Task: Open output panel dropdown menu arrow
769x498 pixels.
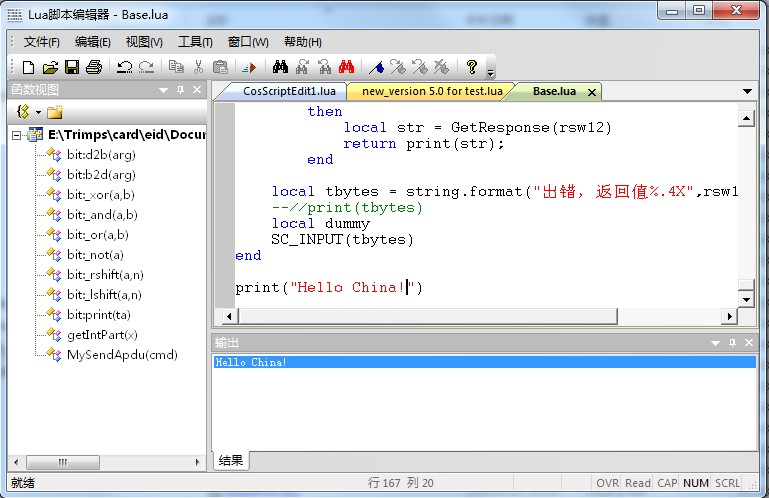Action: click(x=716, y=343)
